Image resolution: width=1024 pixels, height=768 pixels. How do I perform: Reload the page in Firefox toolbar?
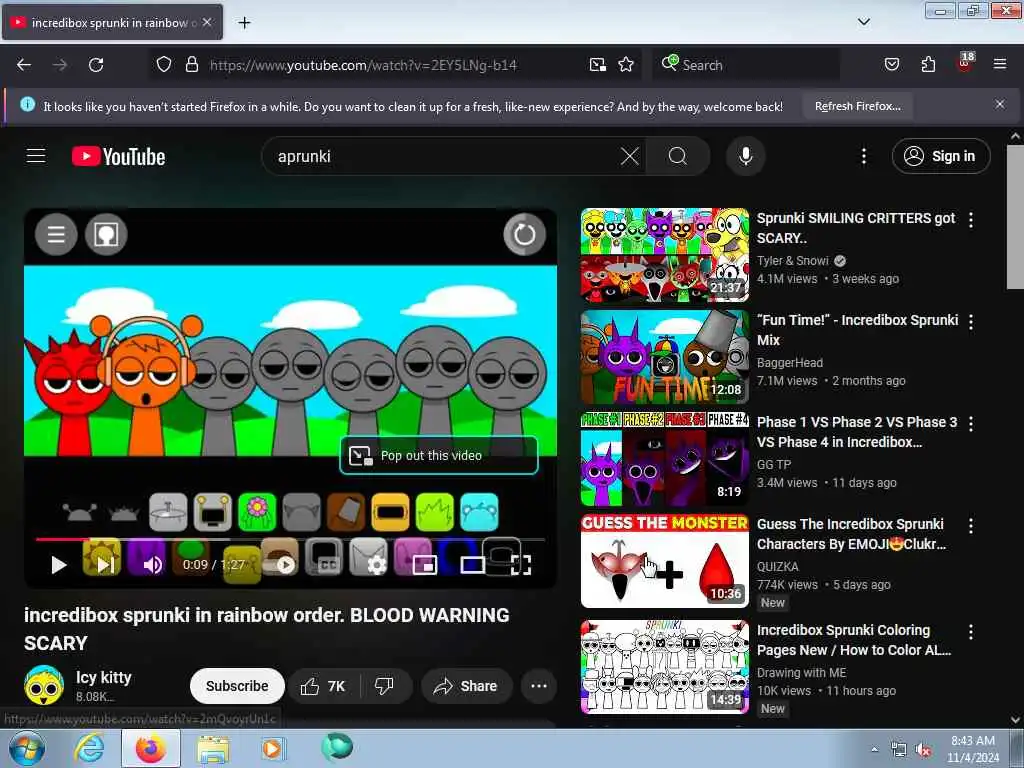(96, 65)
